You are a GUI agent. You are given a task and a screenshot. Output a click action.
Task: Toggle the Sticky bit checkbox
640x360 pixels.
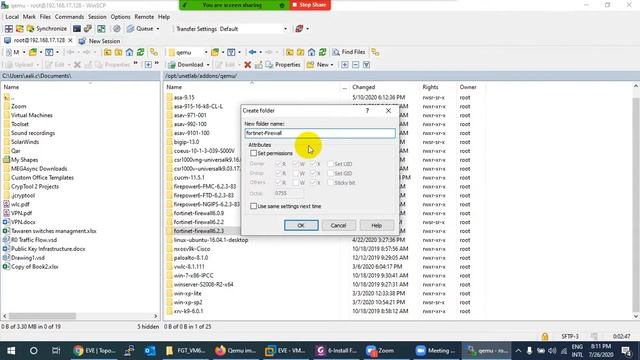330,182
